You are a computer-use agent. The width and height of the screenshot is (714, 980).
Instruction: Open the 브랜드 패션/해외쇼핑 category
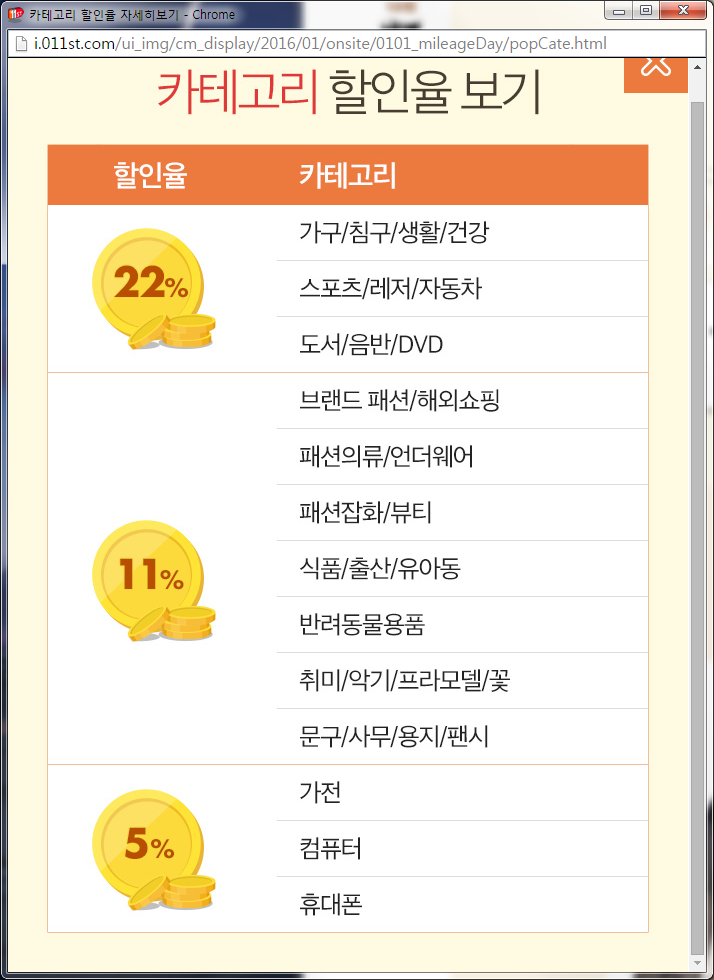click(x=399, y=401)
